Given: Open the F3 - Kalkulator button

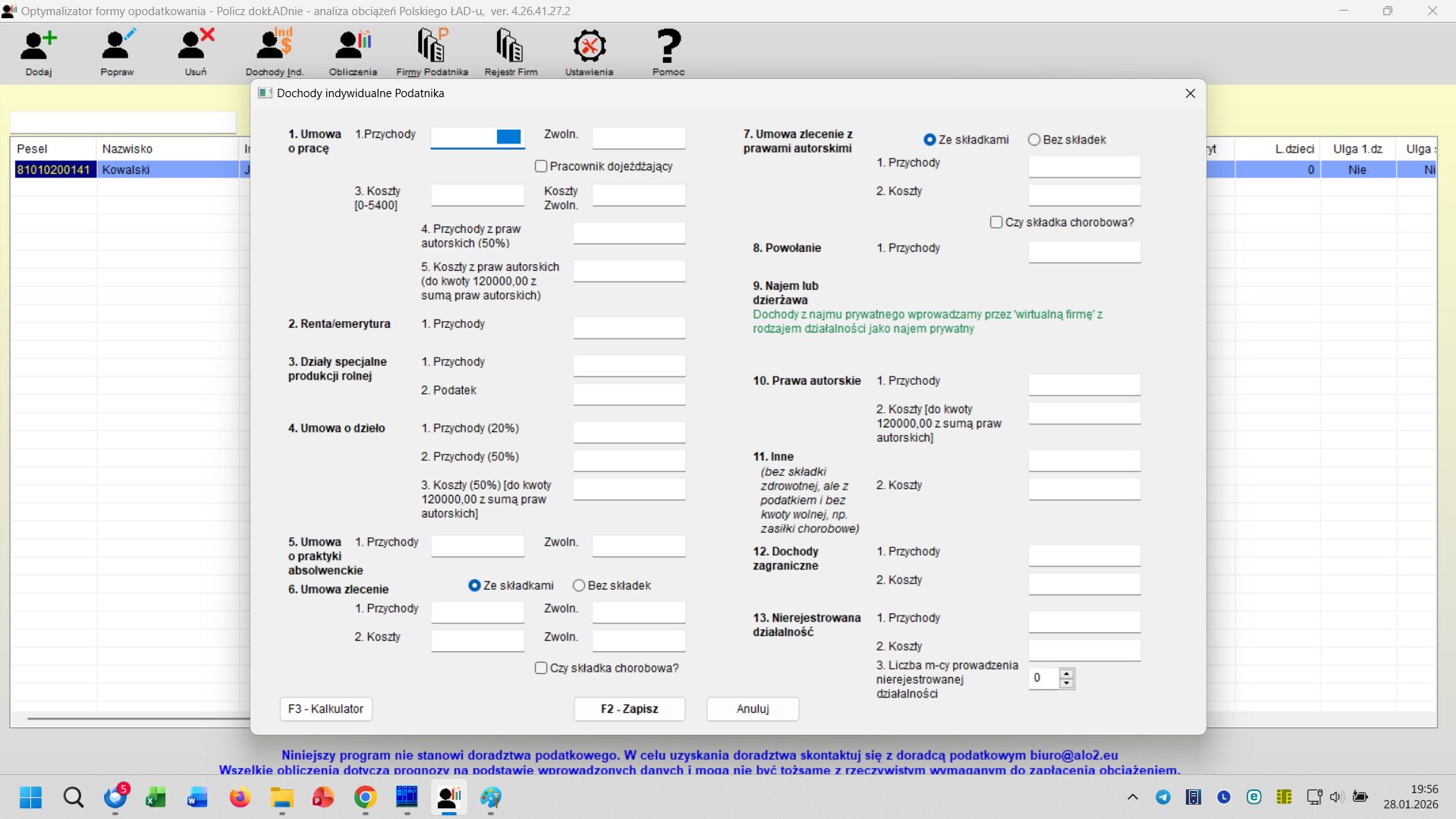Looking at the screenshot, I should click(325, 709).
